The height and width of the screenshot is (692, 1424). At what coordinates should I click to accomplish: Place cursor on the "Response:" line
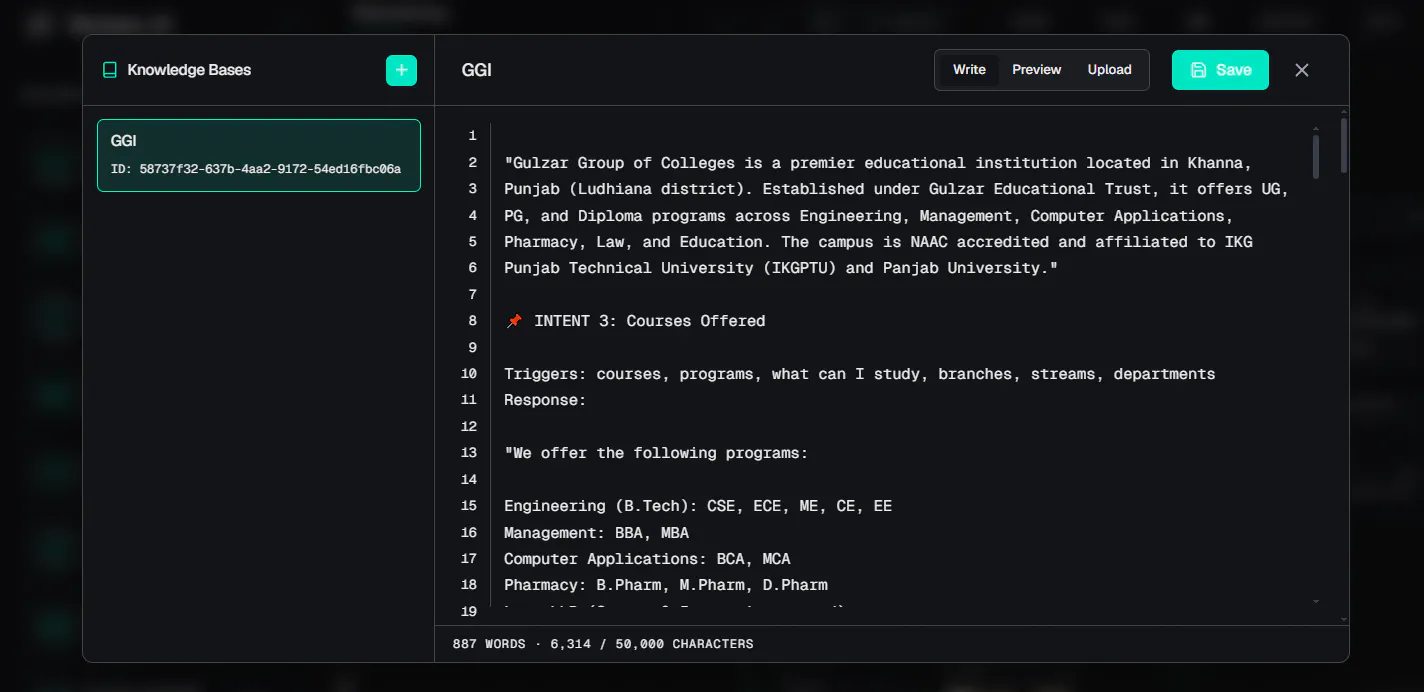pyautogui.click(x=545, y=400)
